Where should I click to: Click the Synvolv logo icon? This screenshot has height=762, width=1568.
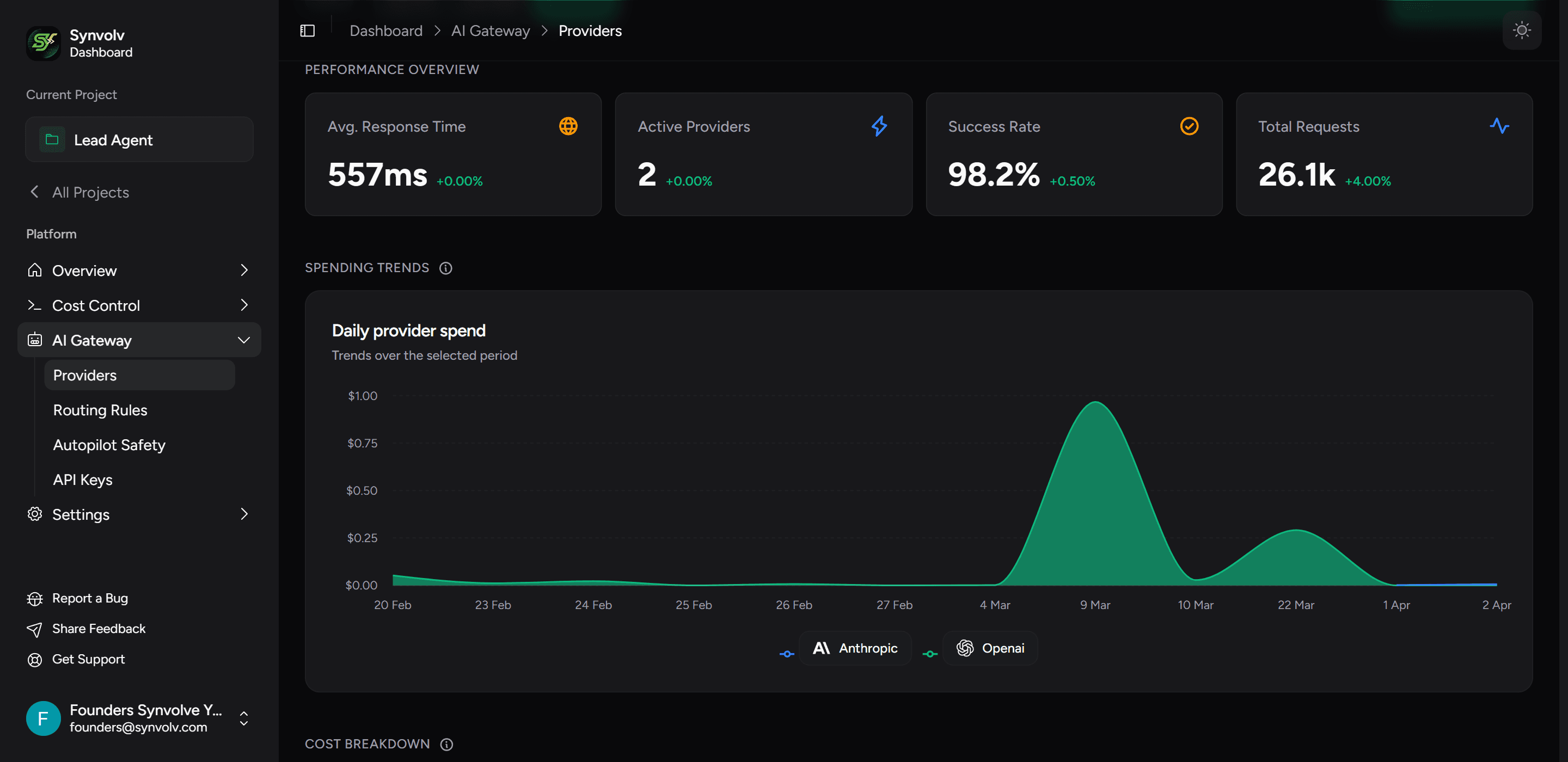[x=42, y=43]
